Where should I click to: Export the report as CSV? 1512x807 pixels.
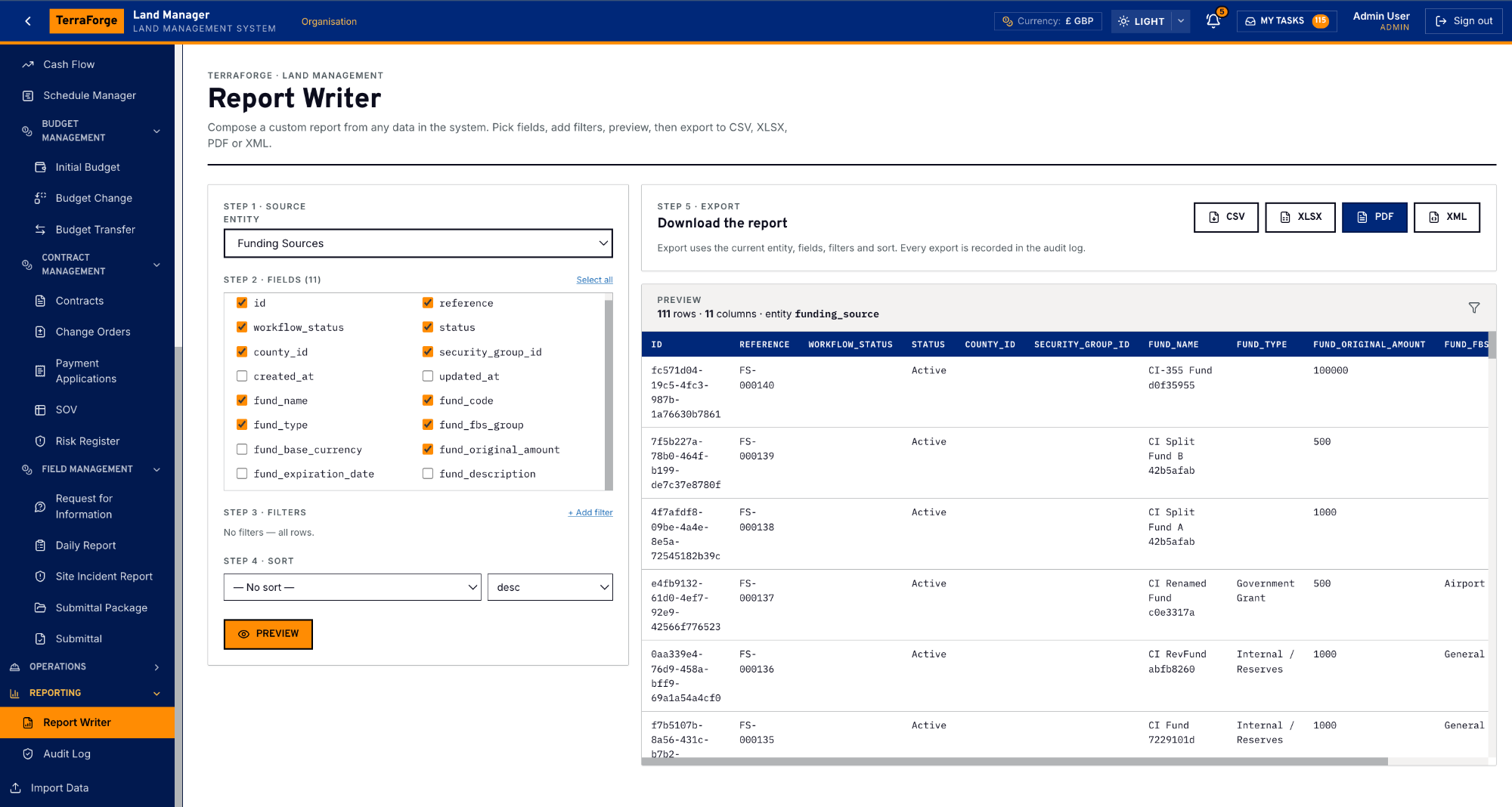click(x=1226, y=217)
